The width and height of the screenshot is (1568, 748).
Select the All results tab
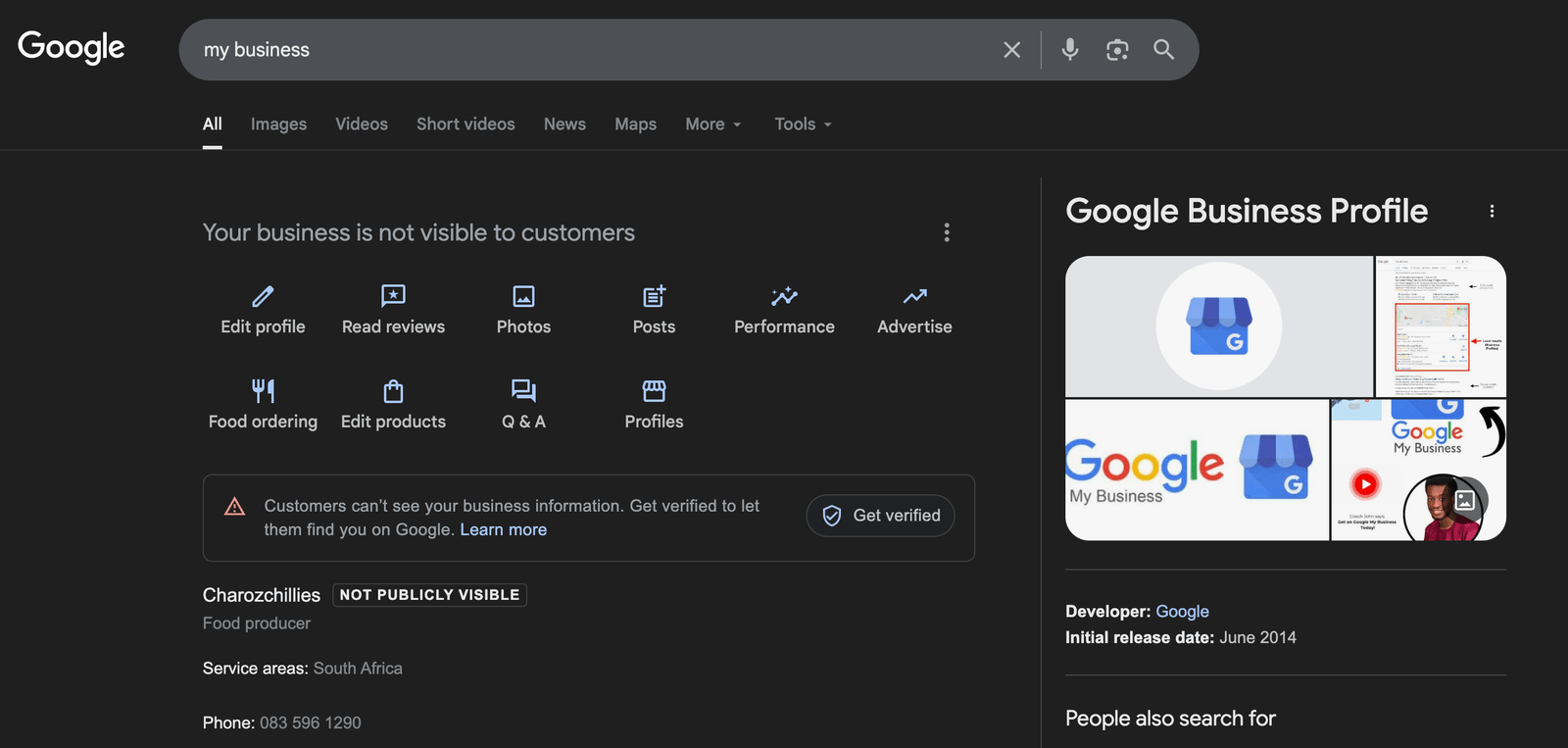pyautogui.click(x=213, y=125)
